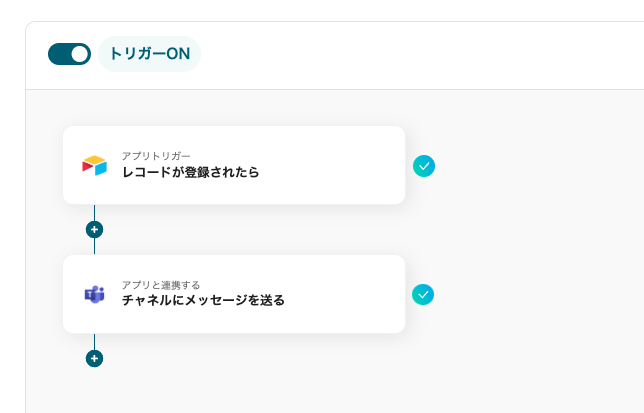Toggle the trigger ON/OFF switch
The image size is (644, 413).
tap(69, 54)
